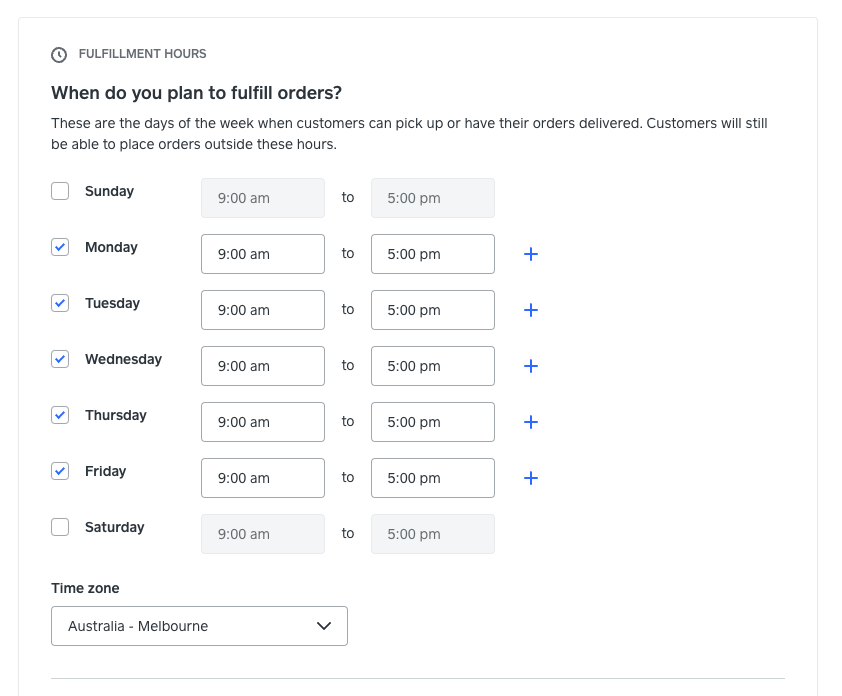Disable Friday fulfillment checkbox
Viewport: 842px width, 696px height.
coord(60,471)
